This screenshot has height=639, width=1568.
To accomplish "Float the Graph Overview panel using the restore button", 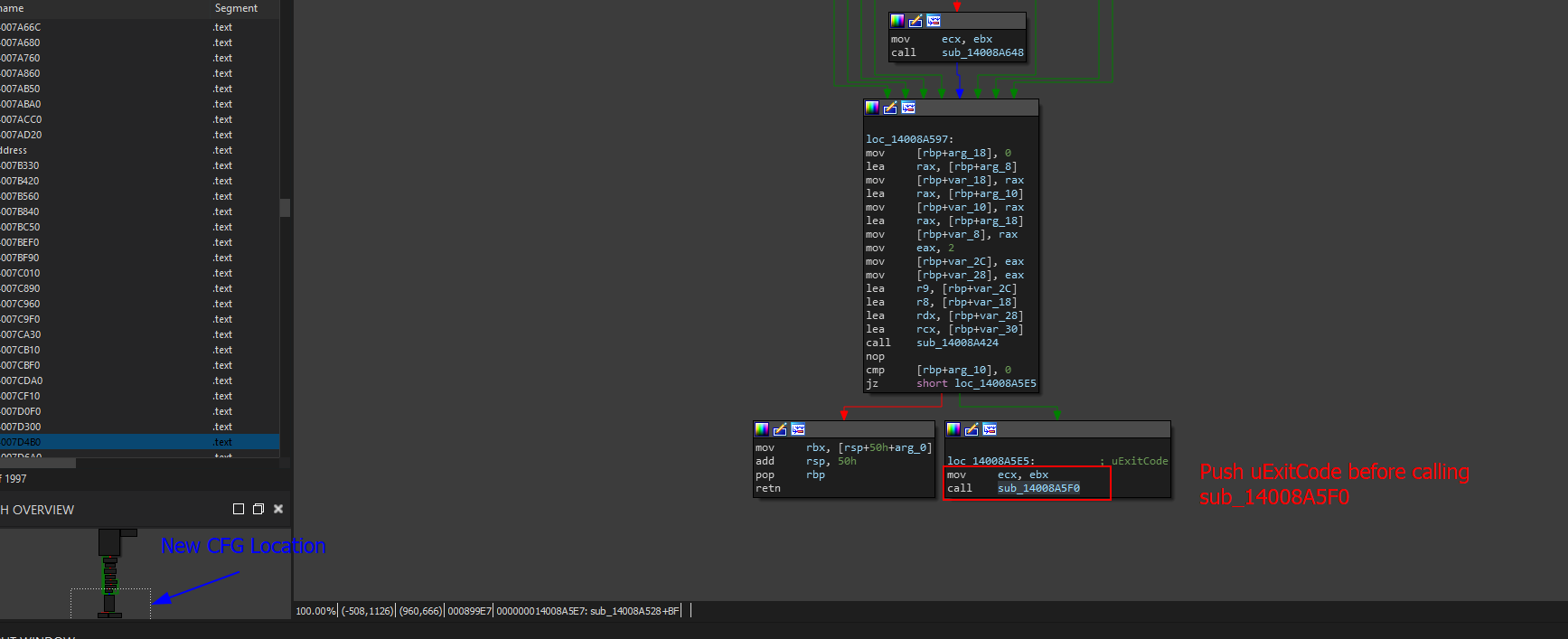I will [x=258, y=510].
